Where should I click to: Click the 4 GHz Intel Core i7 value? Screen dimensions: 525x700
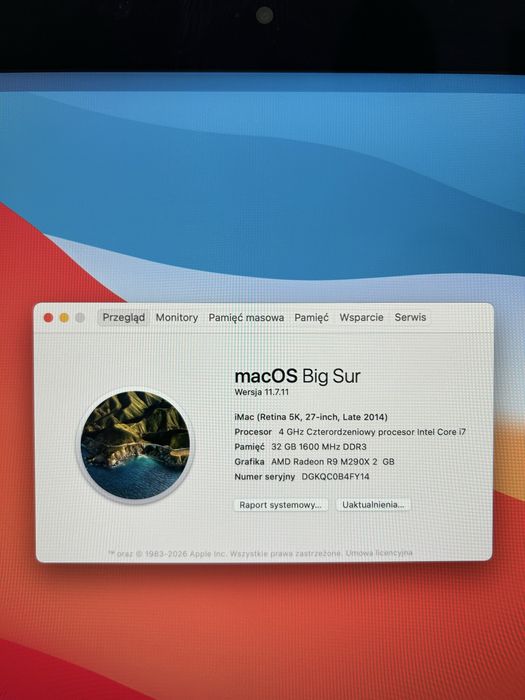point(372,432)
